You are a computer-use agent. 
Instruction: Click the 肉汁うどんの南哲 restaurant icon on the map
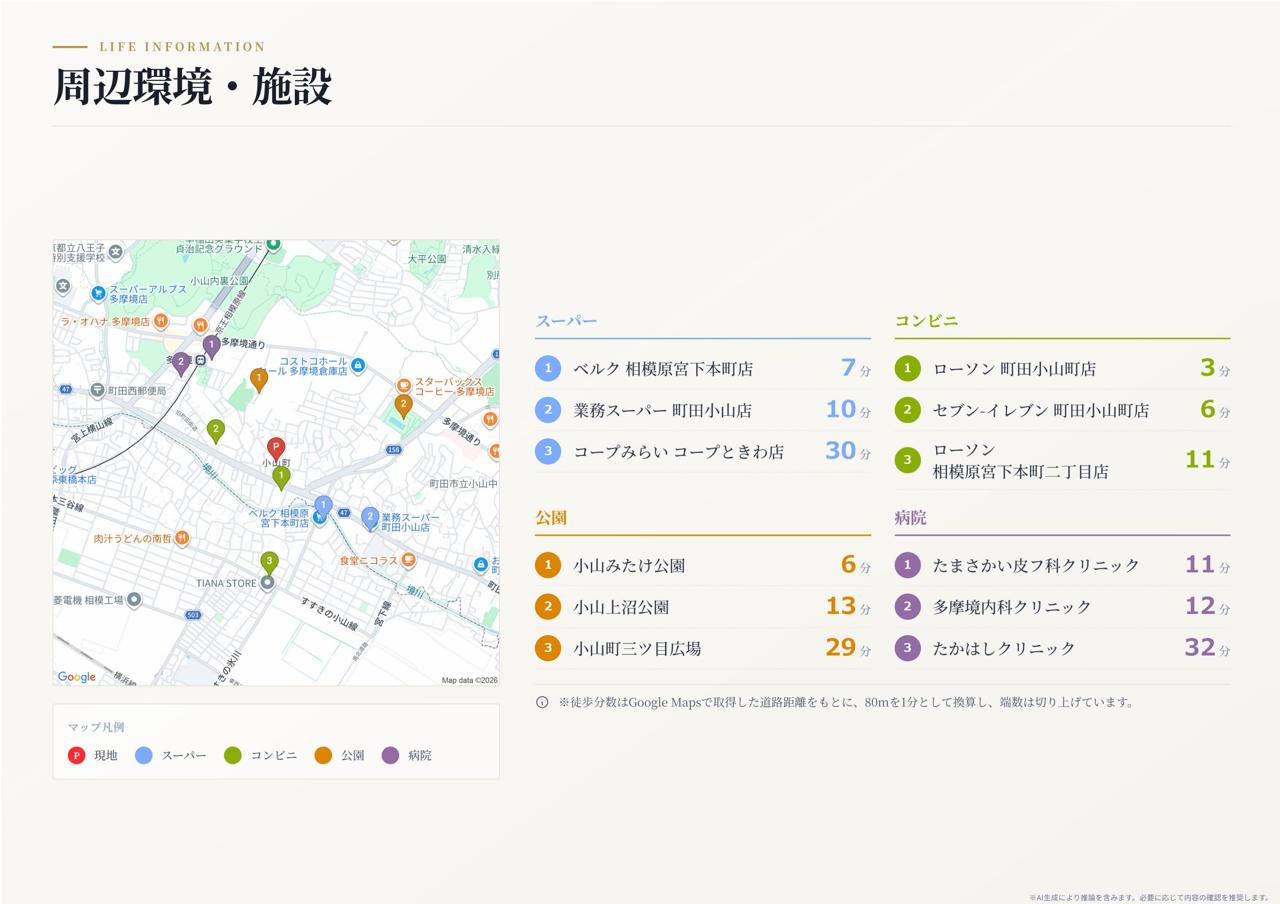(181, 538)
